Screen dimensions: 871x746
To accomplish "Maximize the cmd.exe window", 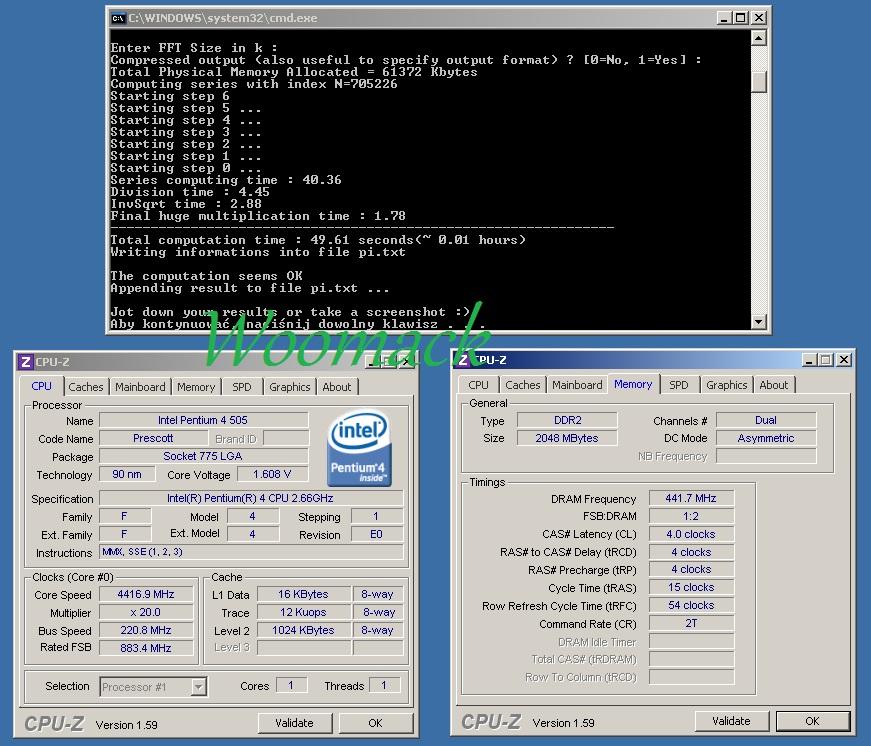I will pyautogui.click(x=740, y=18).
